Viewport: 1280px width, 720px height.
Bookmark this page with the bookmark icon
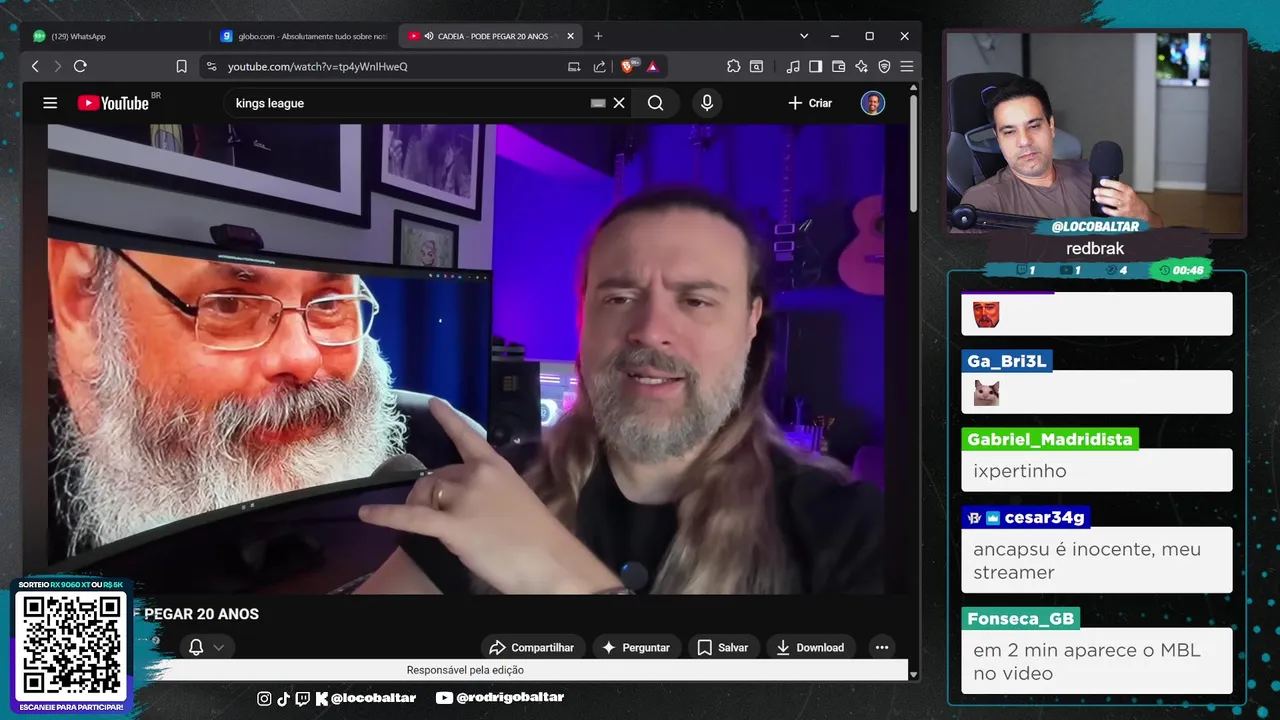pos(181,66)
